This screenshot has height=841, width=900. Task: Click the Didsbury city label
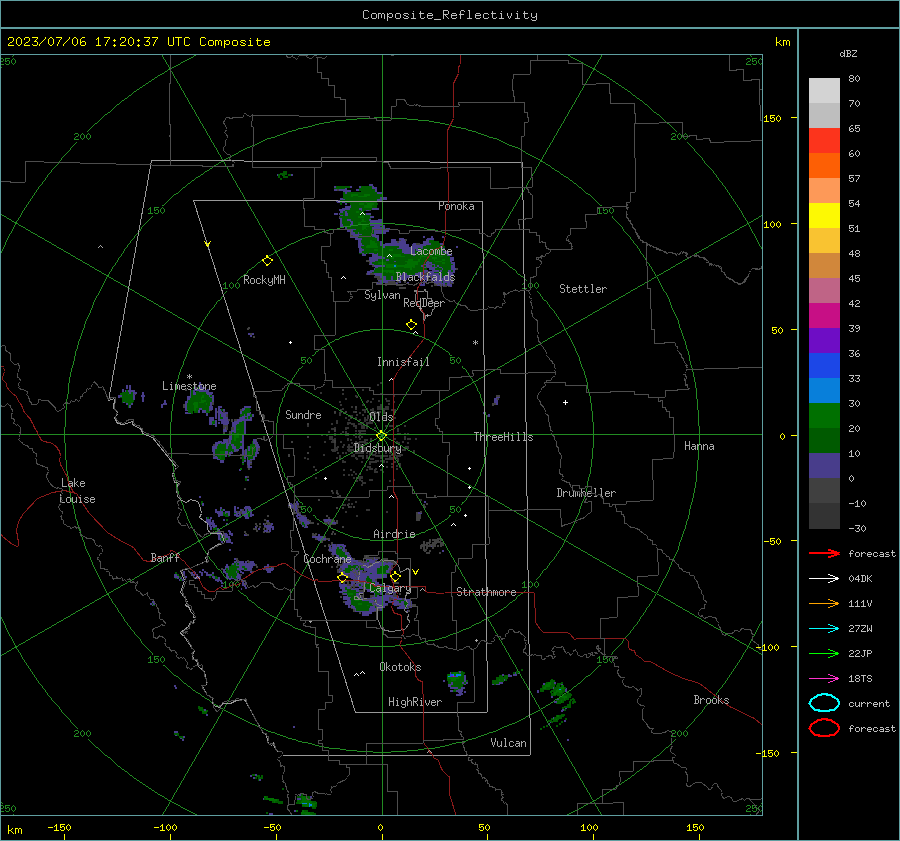378,448
